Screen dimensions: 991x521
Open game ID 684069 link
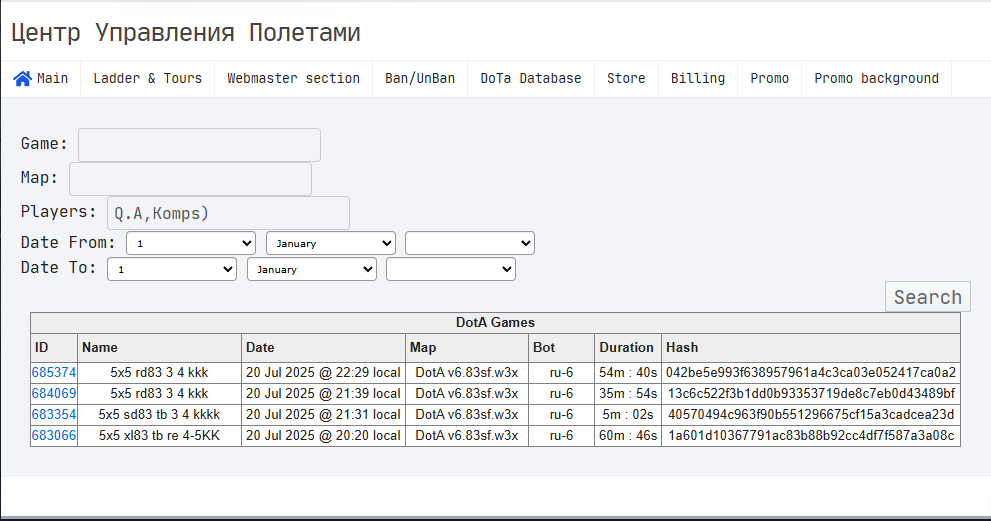(54, 393)
